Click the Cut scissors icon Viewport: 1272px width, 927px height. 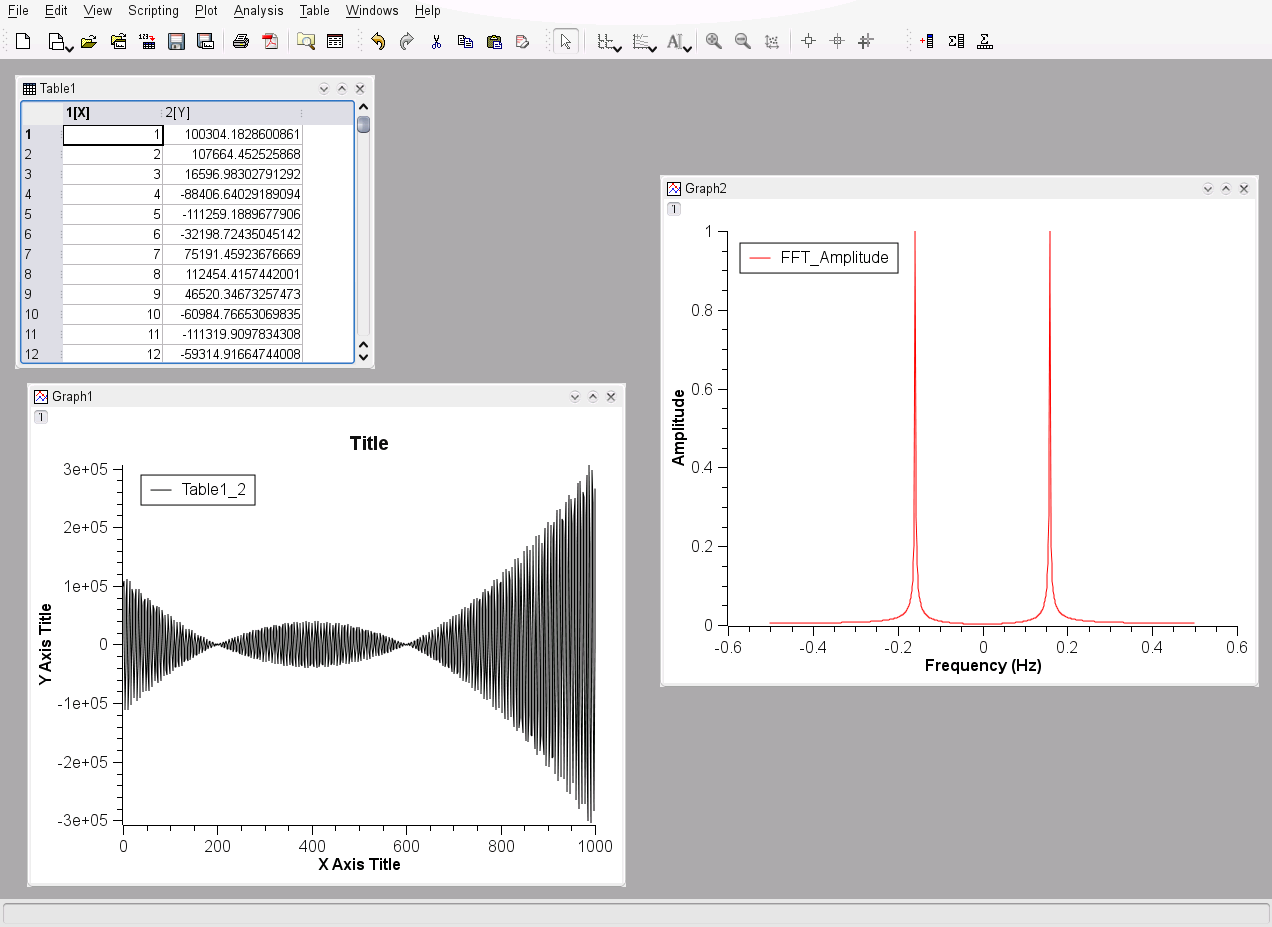click(x=436, y=41)
